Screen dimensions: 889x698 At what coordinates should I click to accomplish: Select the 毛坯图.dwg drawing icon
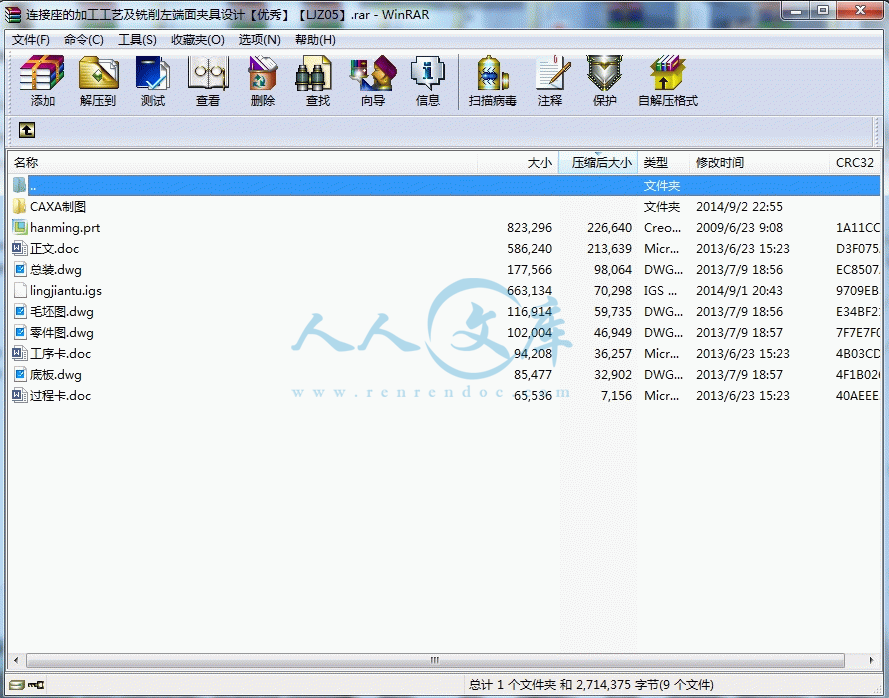20,311
